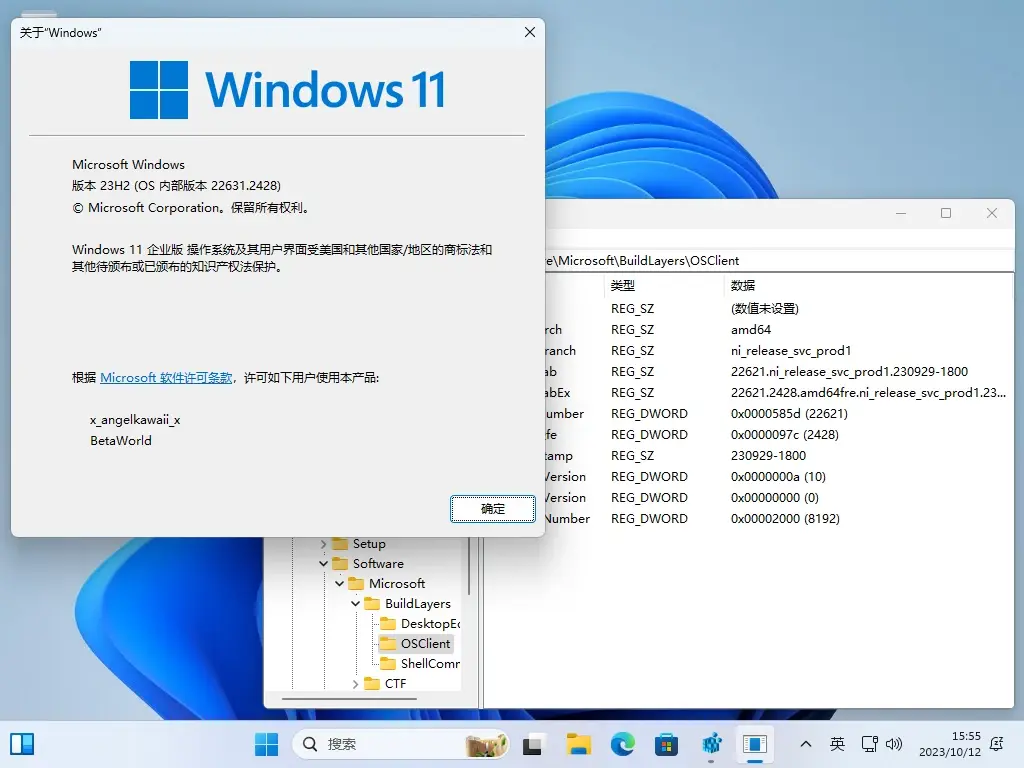The width and height of the screenshot is (1024, 768).
Task: Click the OSClient folder icon
Action: tap(389, 644)
